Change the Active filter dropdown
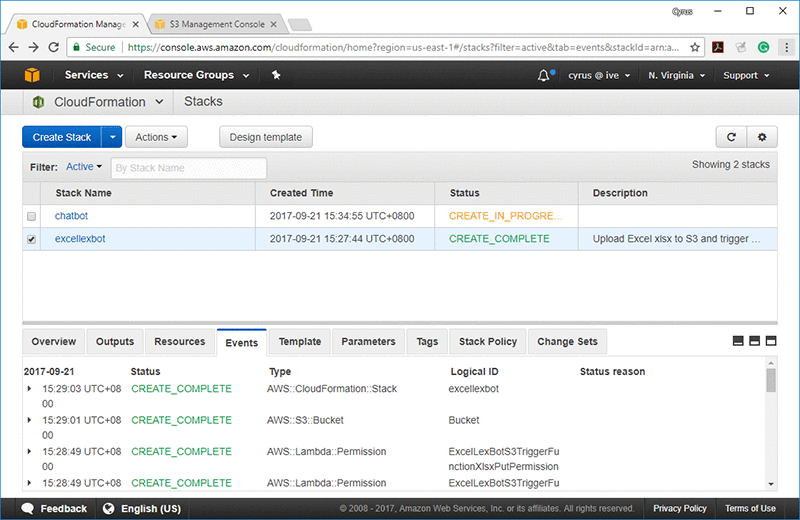Image resolution: width=800 pixels, height=520 pixels. pyautogui.click(x=84, y=167)
